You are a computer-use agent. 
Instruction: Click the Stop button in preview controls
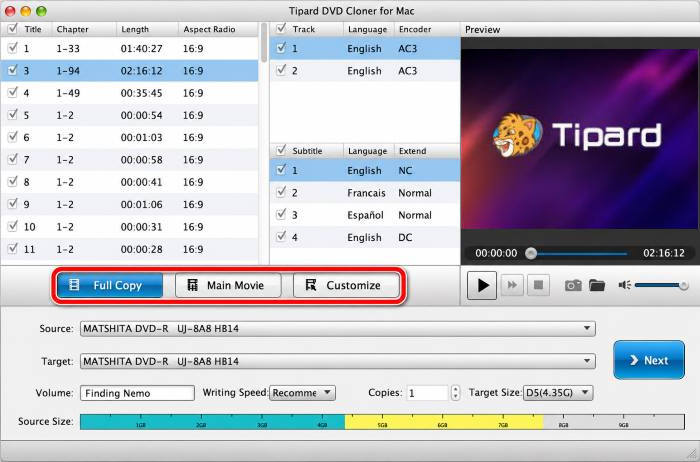[538, 285]
